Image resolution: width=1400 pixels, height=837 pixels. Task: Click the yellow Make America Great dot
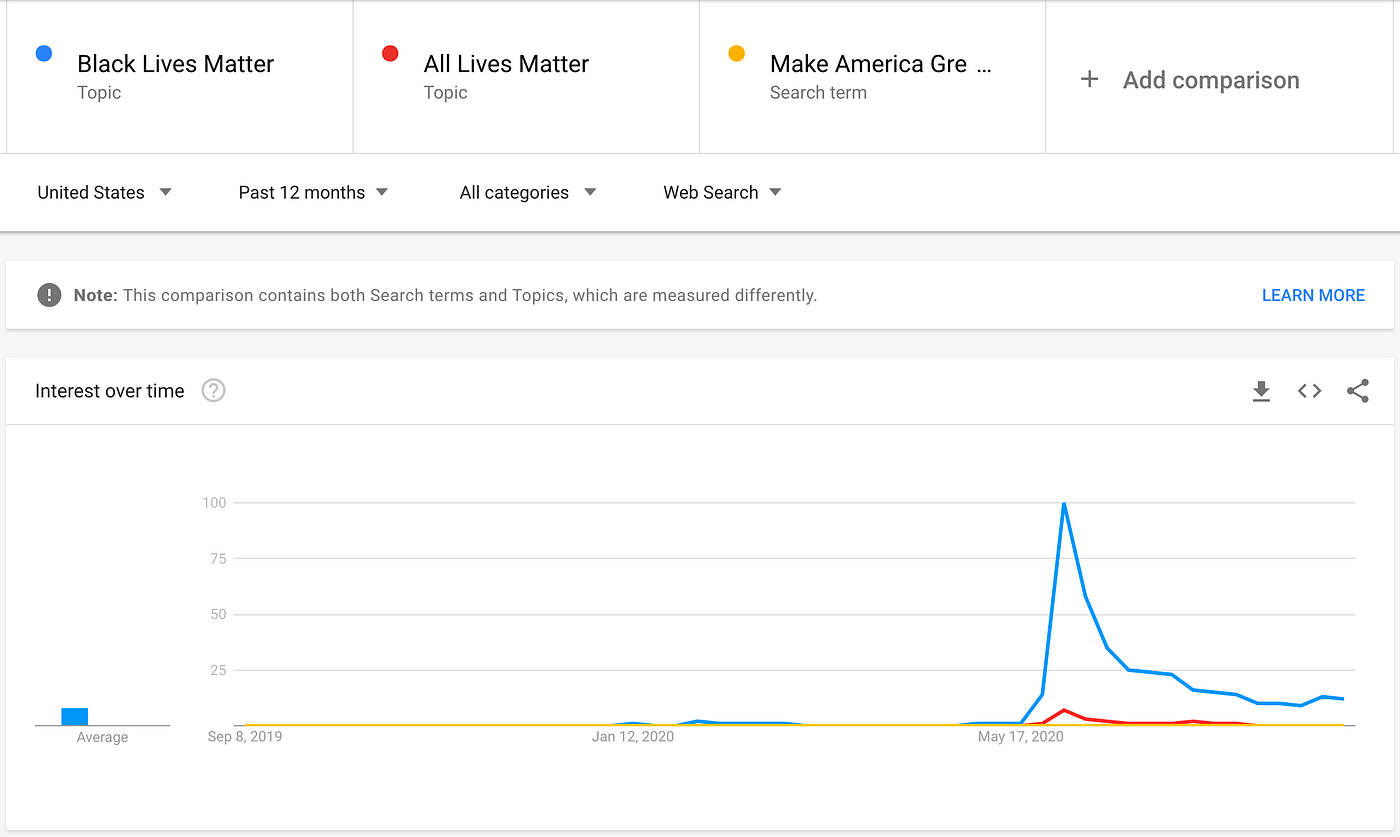736,54
